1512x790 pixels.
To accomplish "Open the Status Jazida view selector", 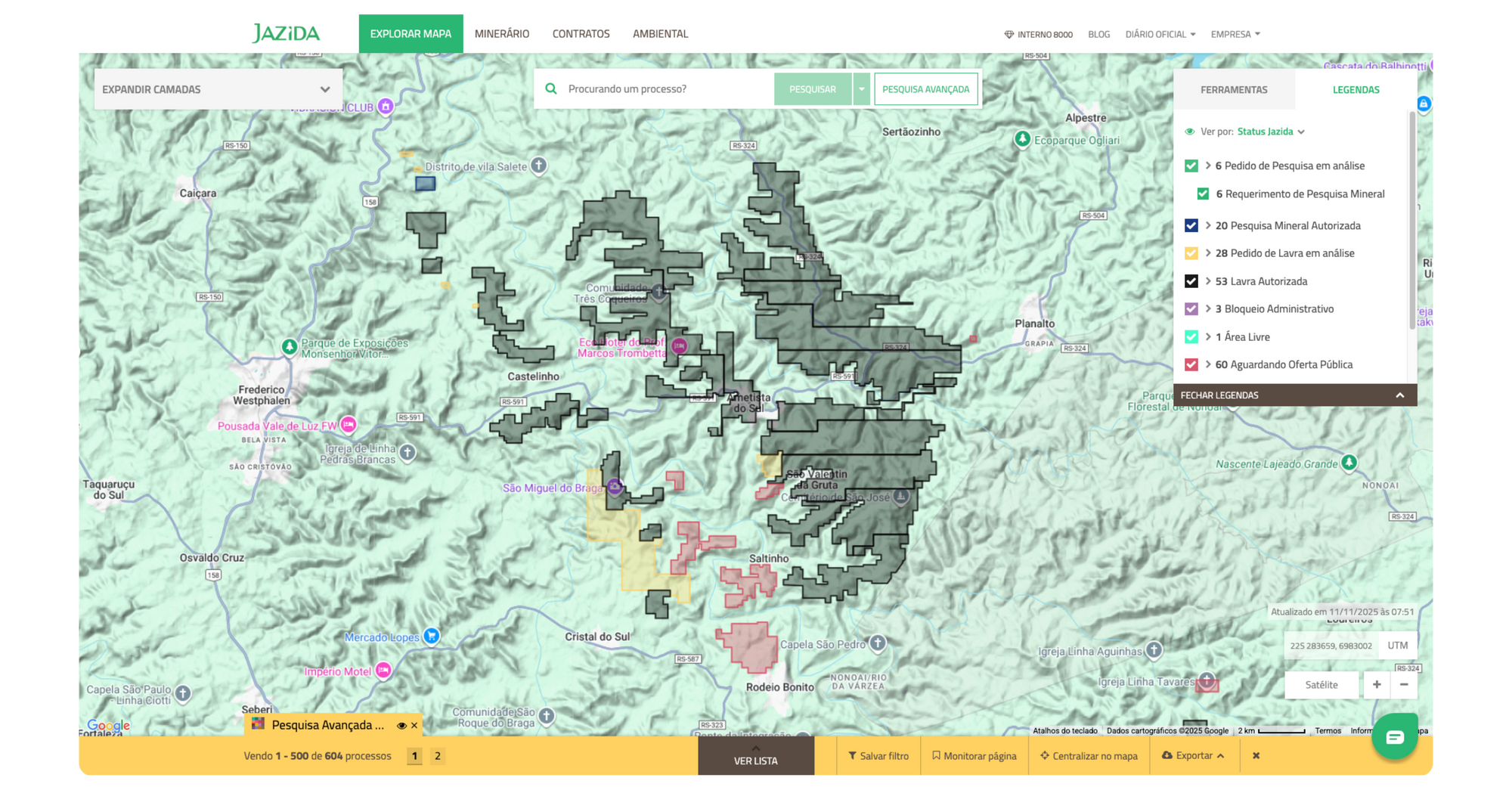I will click(x=1270, y=132).
